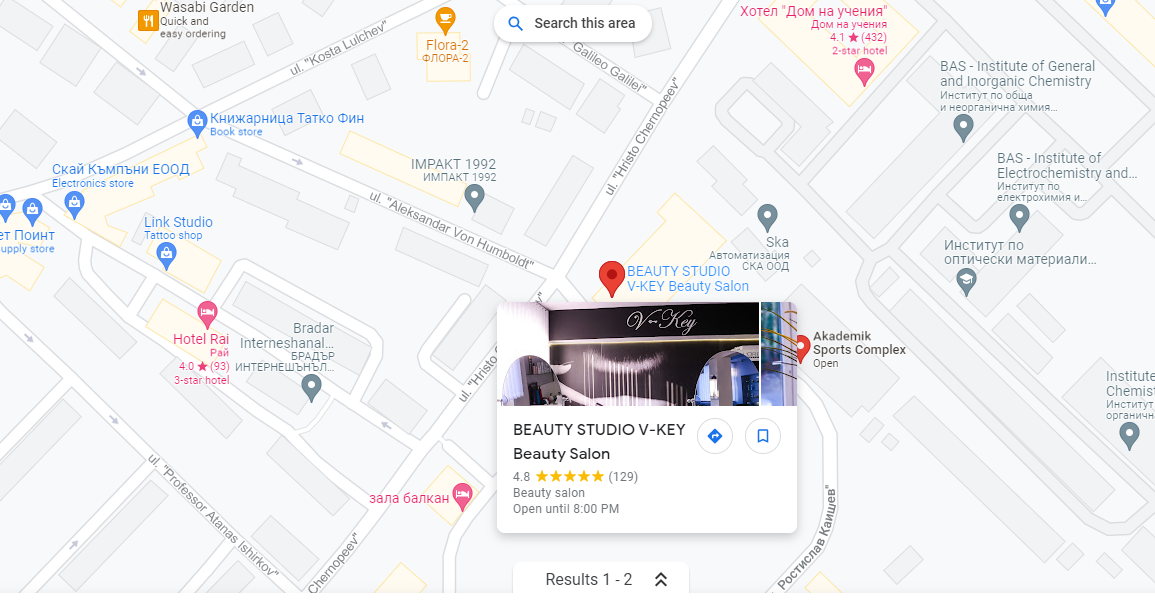The height and width of the screenshot is (605, 1155).
Task: Click the Link Studio shopping bag marker
Action: pos(166,256)
